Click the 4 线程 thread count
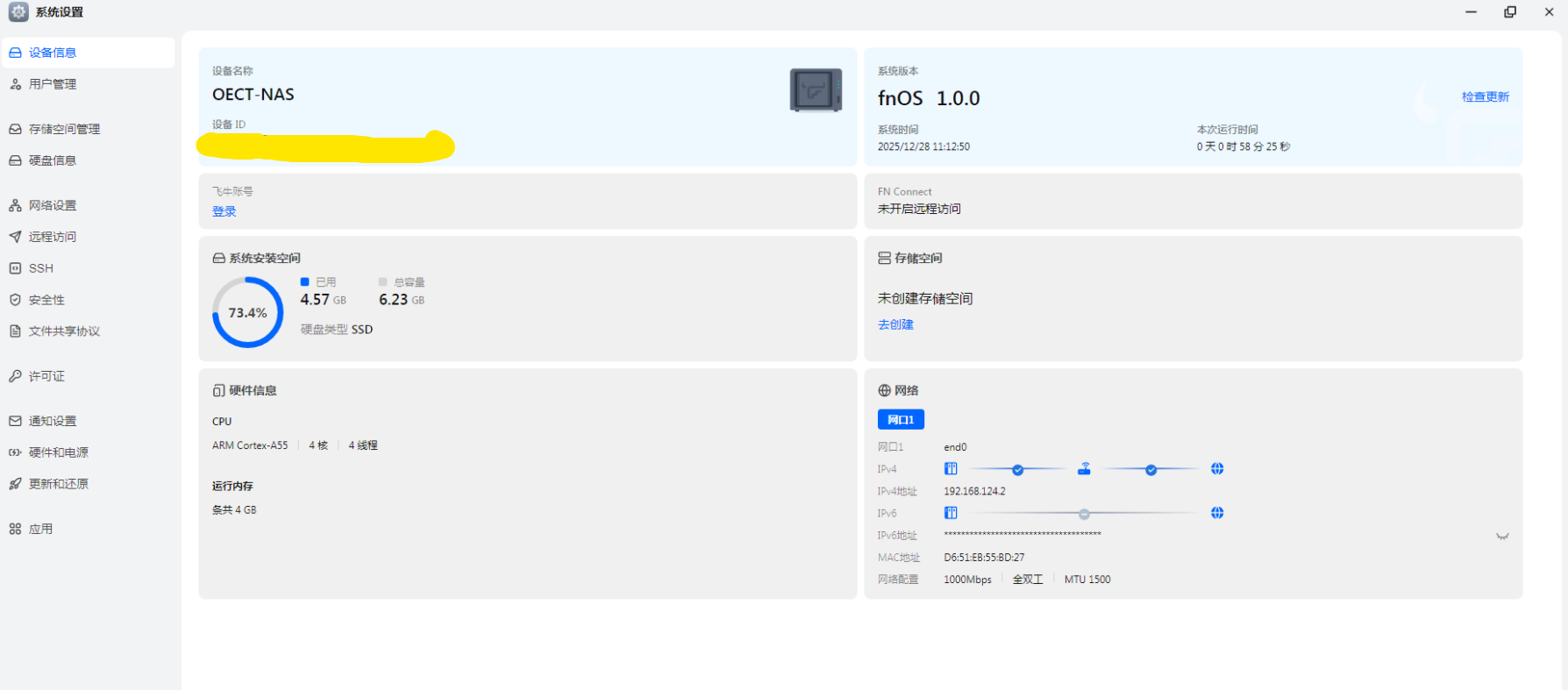The image size is (1568, 690). (x=363, y=445)
